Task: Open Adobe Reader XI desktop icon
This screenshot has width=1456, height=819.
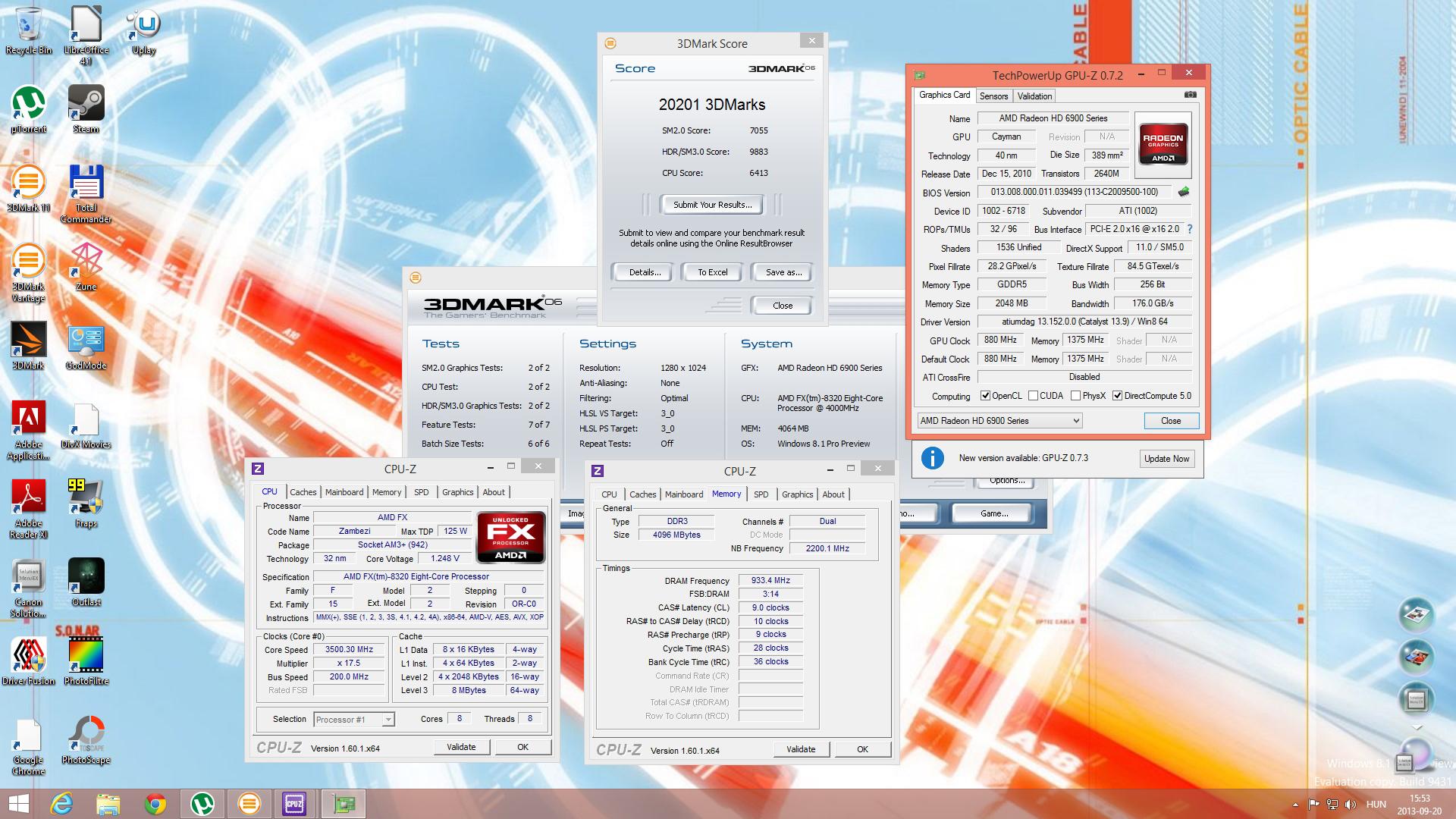Action: click(29, 510)
